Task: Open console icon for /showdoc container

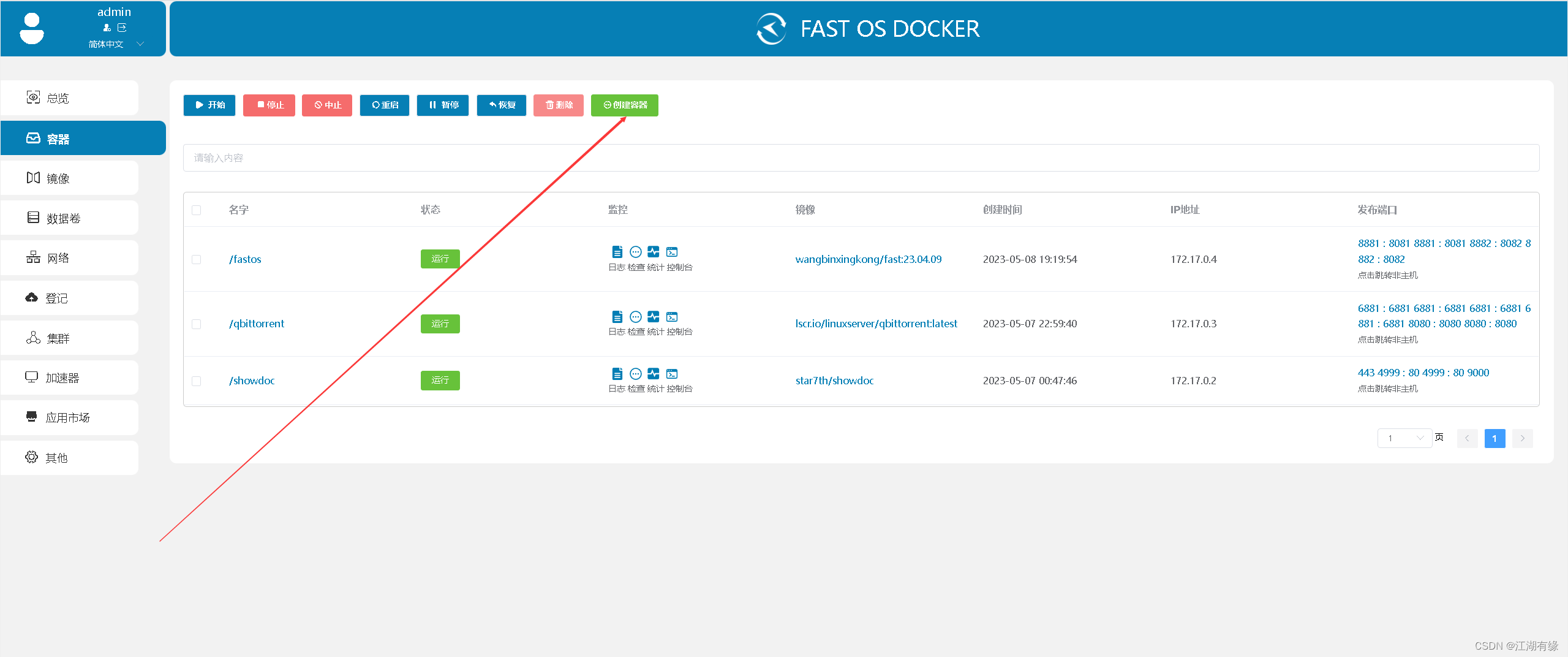Action: pos(672,374)
